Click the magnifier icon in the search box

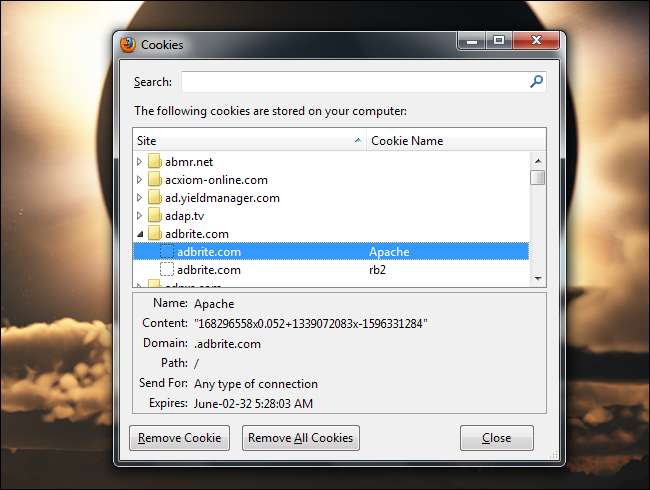536,81
